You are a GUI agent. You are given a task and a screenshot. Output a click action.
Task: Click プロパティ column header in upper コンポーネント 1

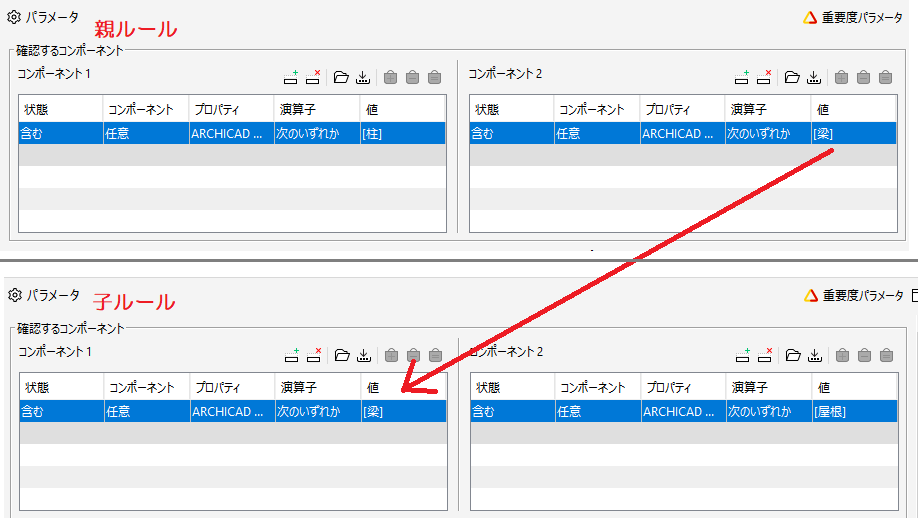tap(231, 109)
